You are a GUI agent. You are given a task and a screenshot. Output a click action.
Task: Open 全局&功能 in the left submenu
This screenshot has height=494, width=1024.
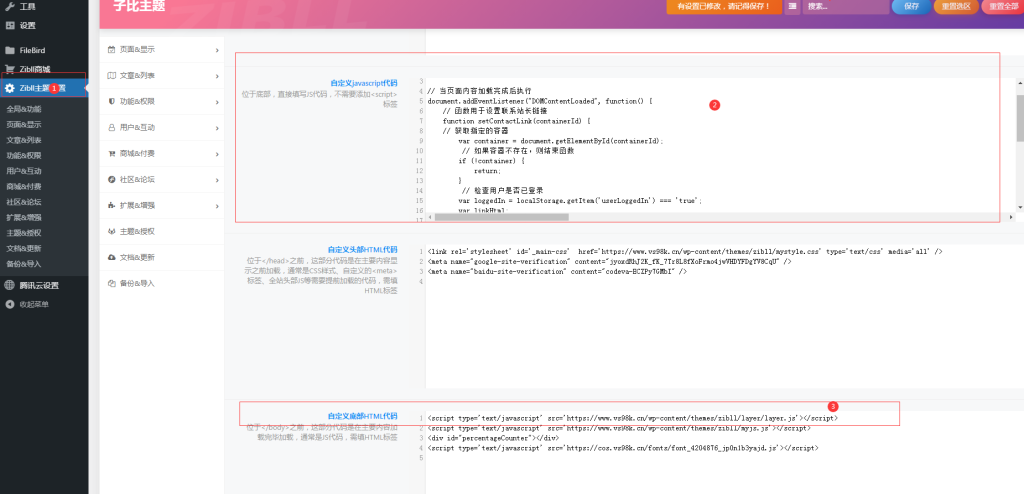click(24, 109)
